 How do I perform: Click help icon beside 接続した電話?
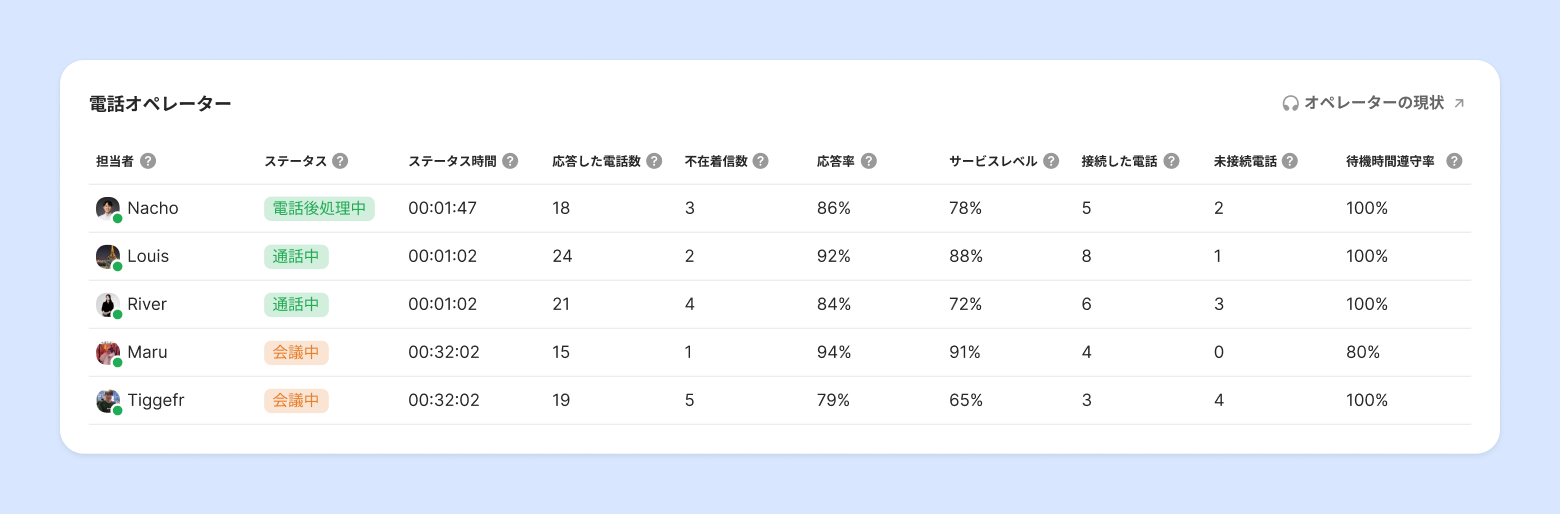pyautogui.click(x=1171, y=161)
